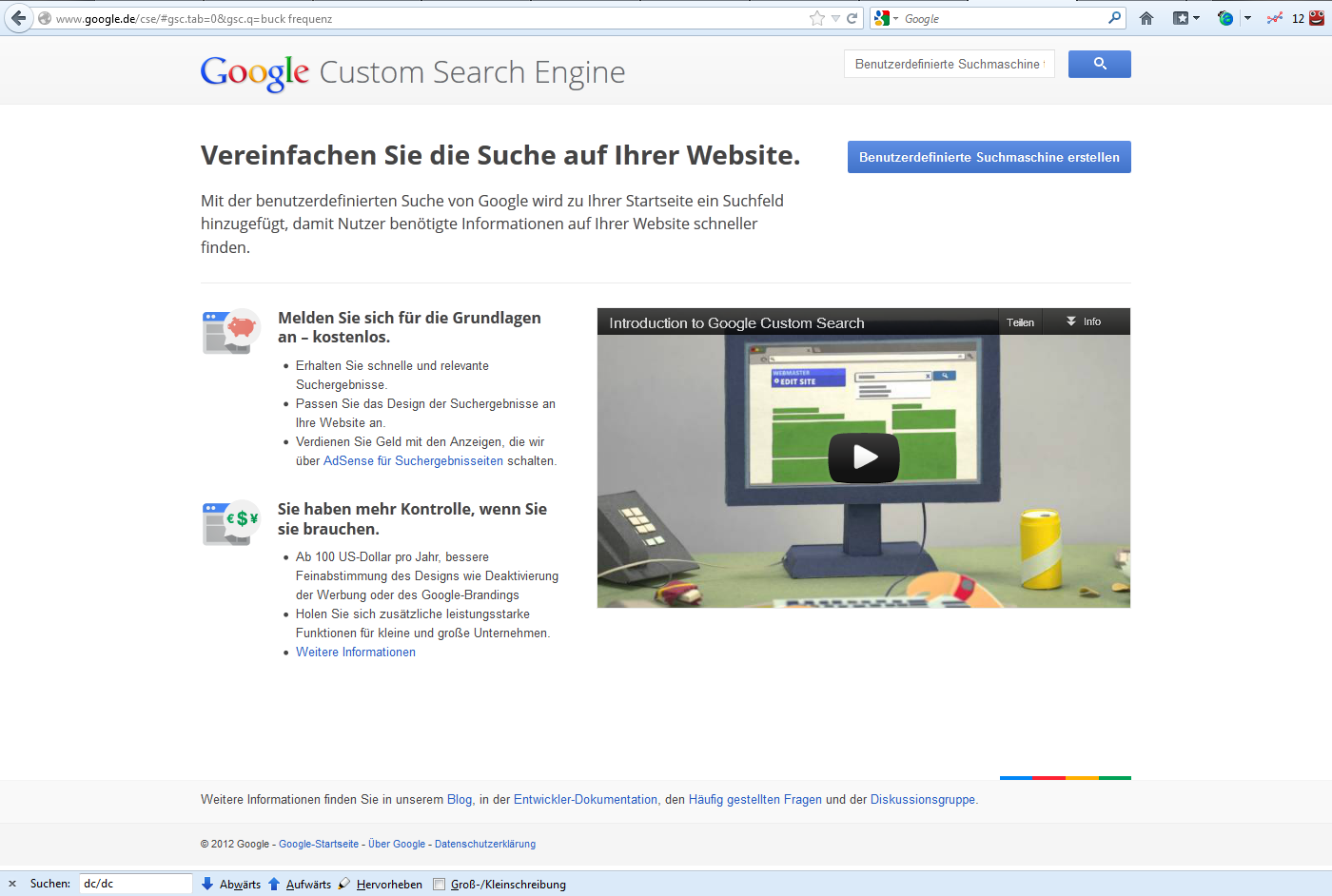Click the red smiley face add-on icon

click(x=1317, y=18)
